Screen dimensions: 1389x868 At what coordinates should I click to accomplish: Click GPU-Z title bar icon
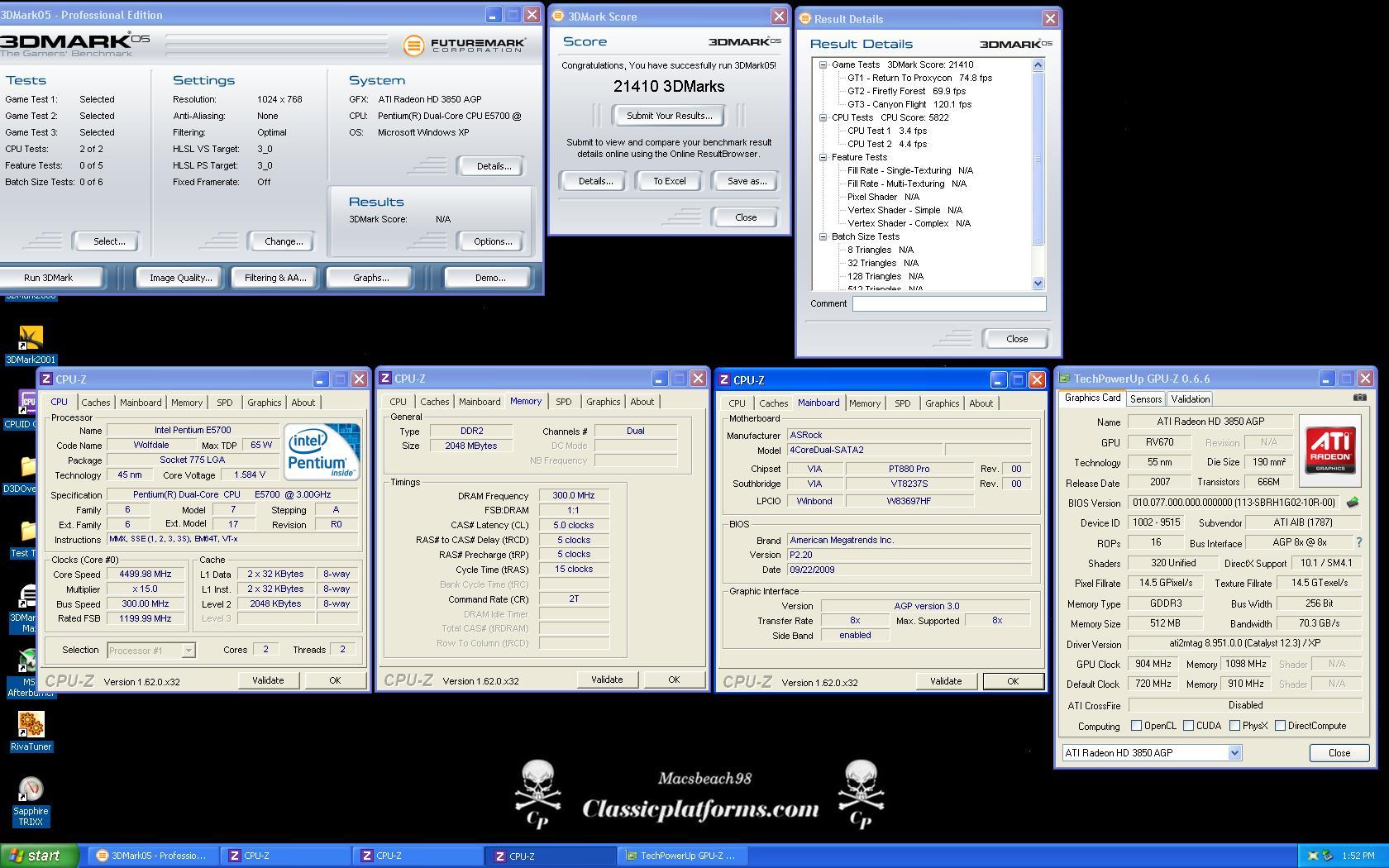[1065, 379]
